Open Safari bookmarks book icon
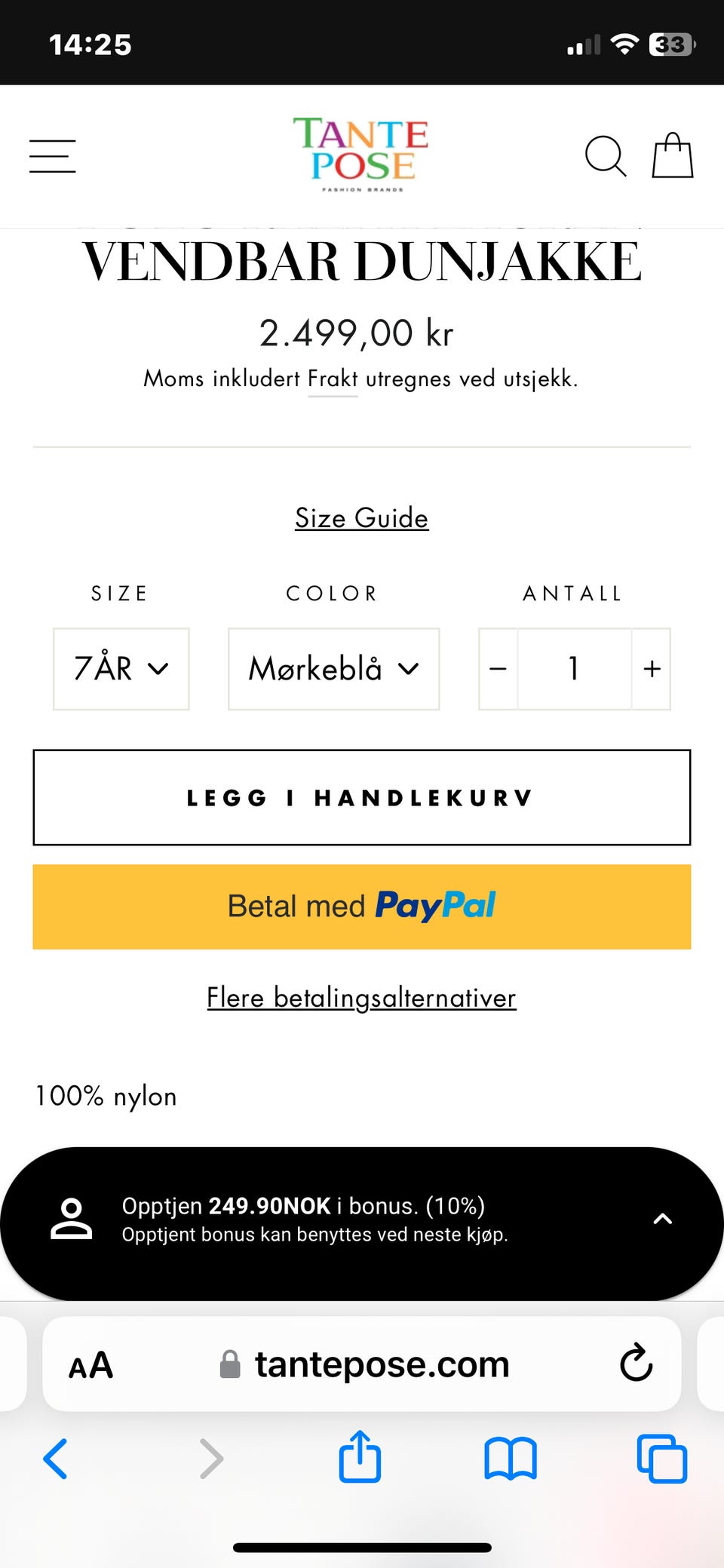 [511, 1459]
